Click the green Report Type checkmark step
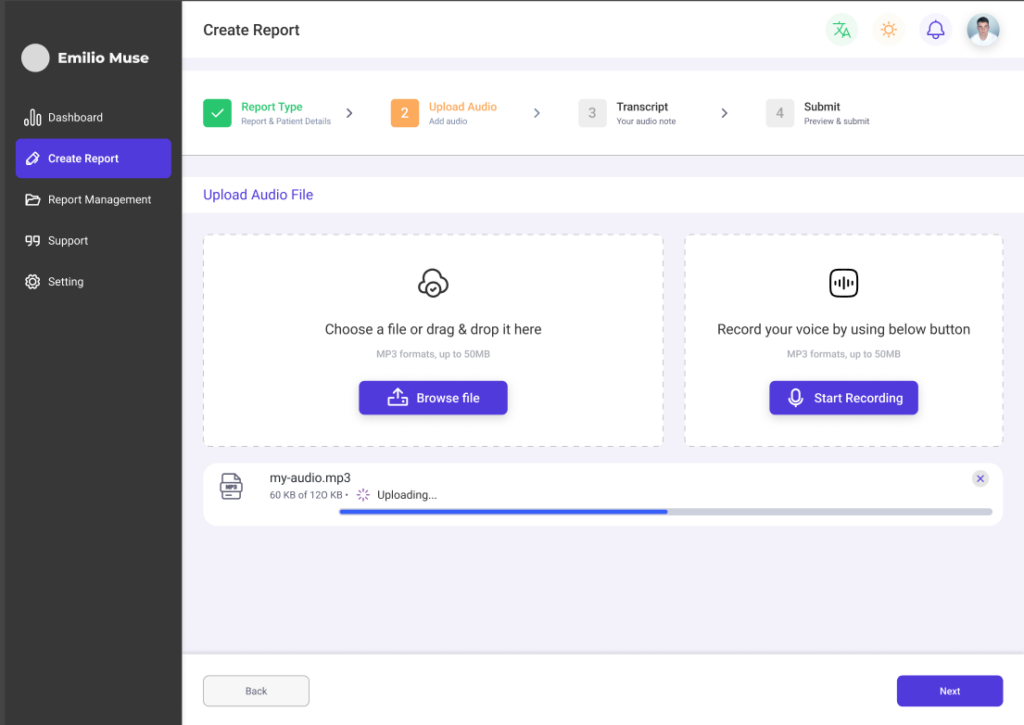This screenshot has height=725, width=1024. (217, 113)
